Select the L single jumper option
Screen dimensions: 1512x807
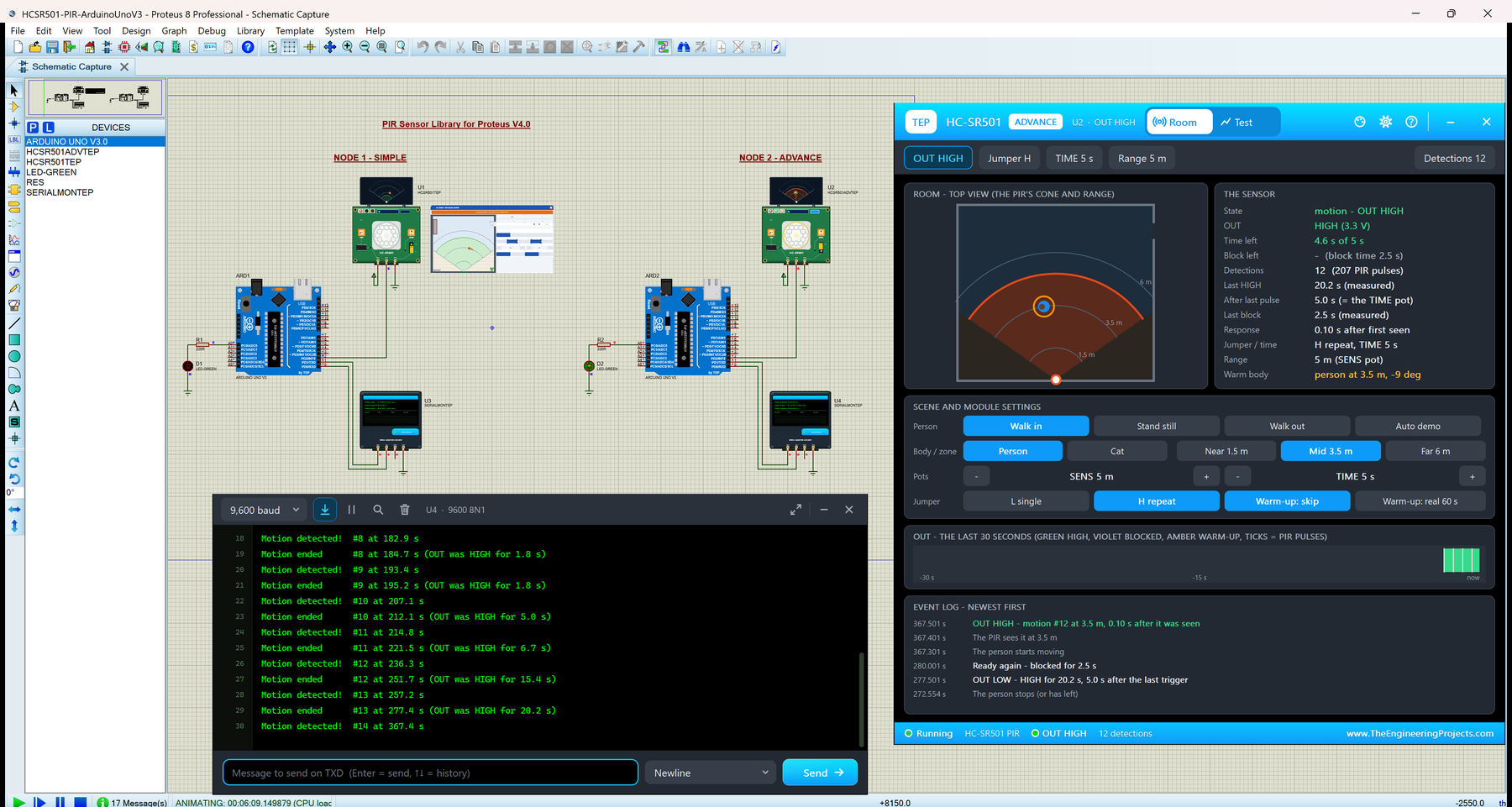tap(1026, 501)
